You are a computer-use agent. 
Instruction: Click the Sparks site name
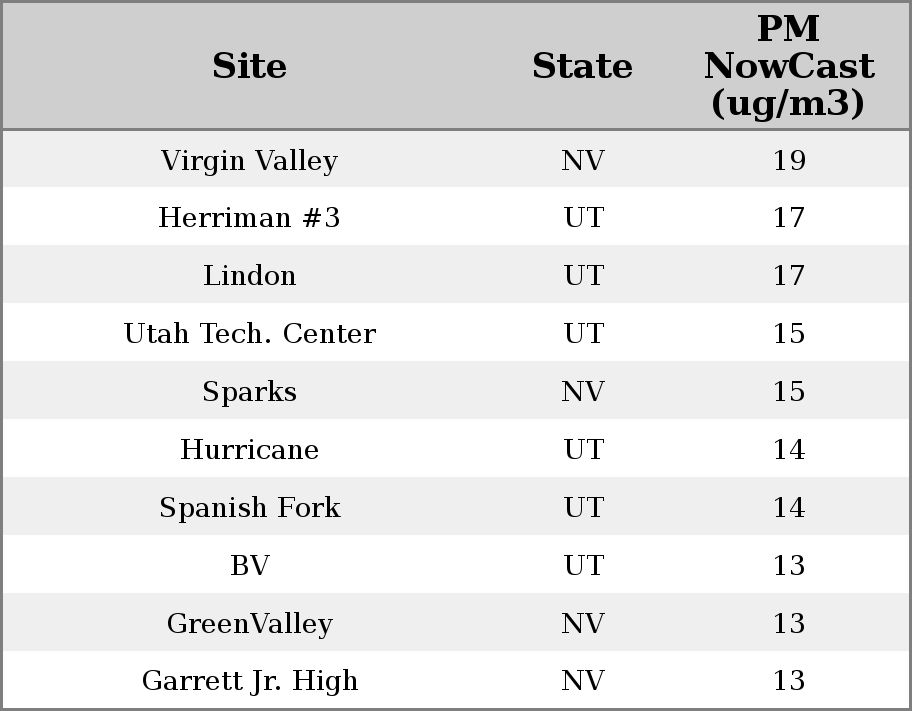[x=250, y=391]
